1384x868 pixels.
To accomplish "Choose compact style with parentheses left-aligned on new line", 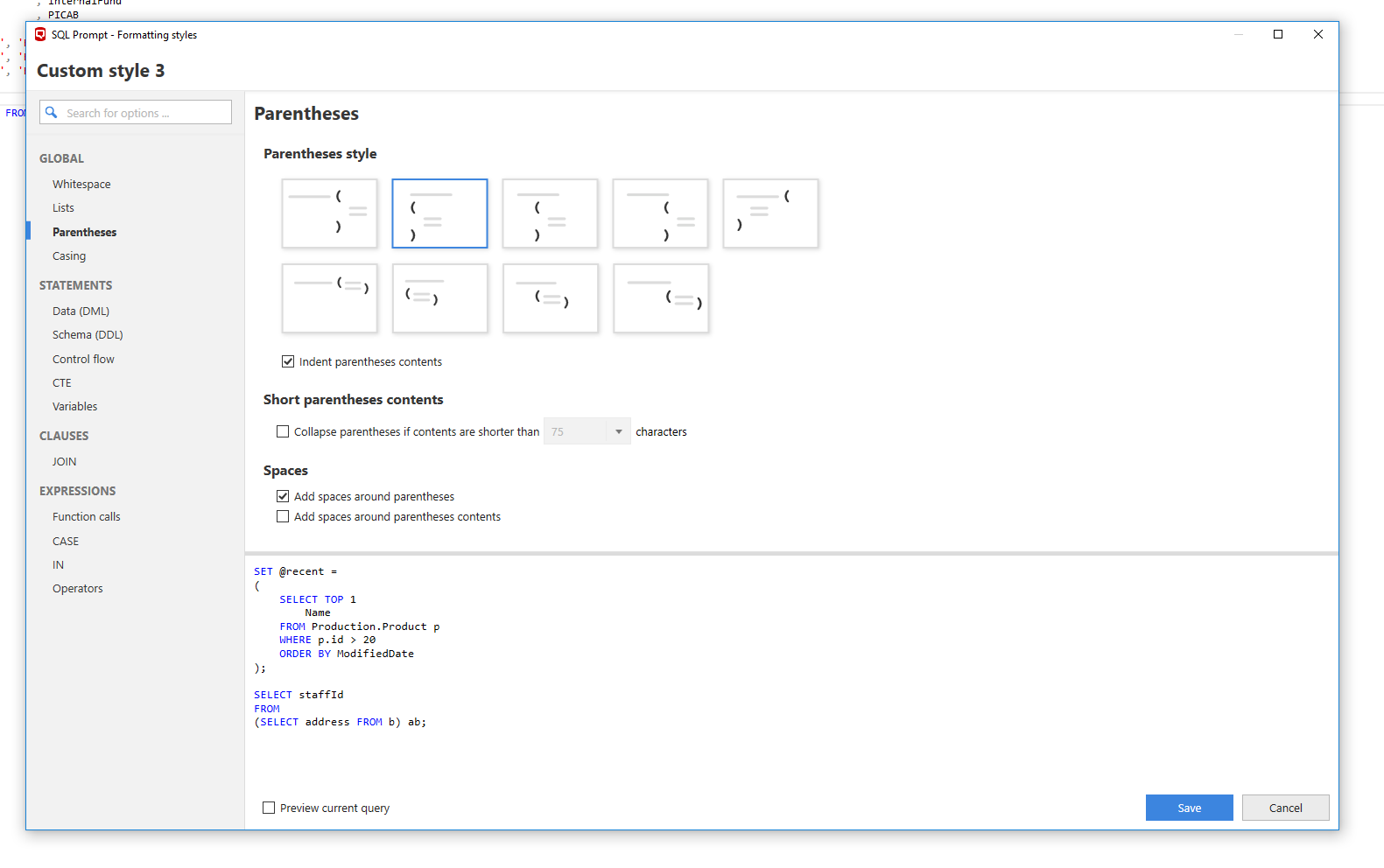I will (x=439, y=298).
